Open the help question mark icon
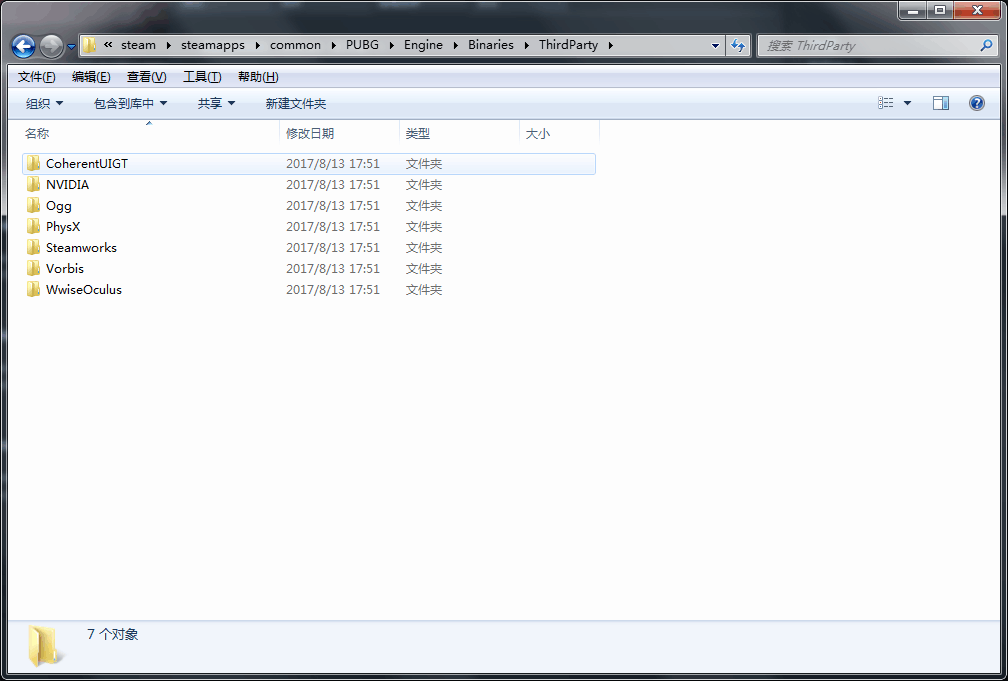The image size is (1008, 681). tap(976, 103)
